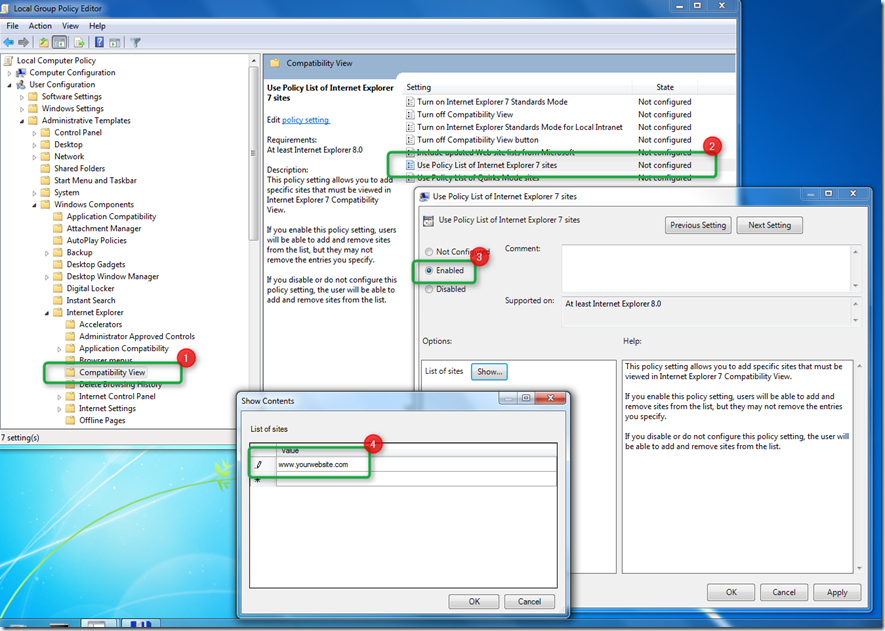
Task: Click the Digital Locker folder icon
Action: point(58,288)
